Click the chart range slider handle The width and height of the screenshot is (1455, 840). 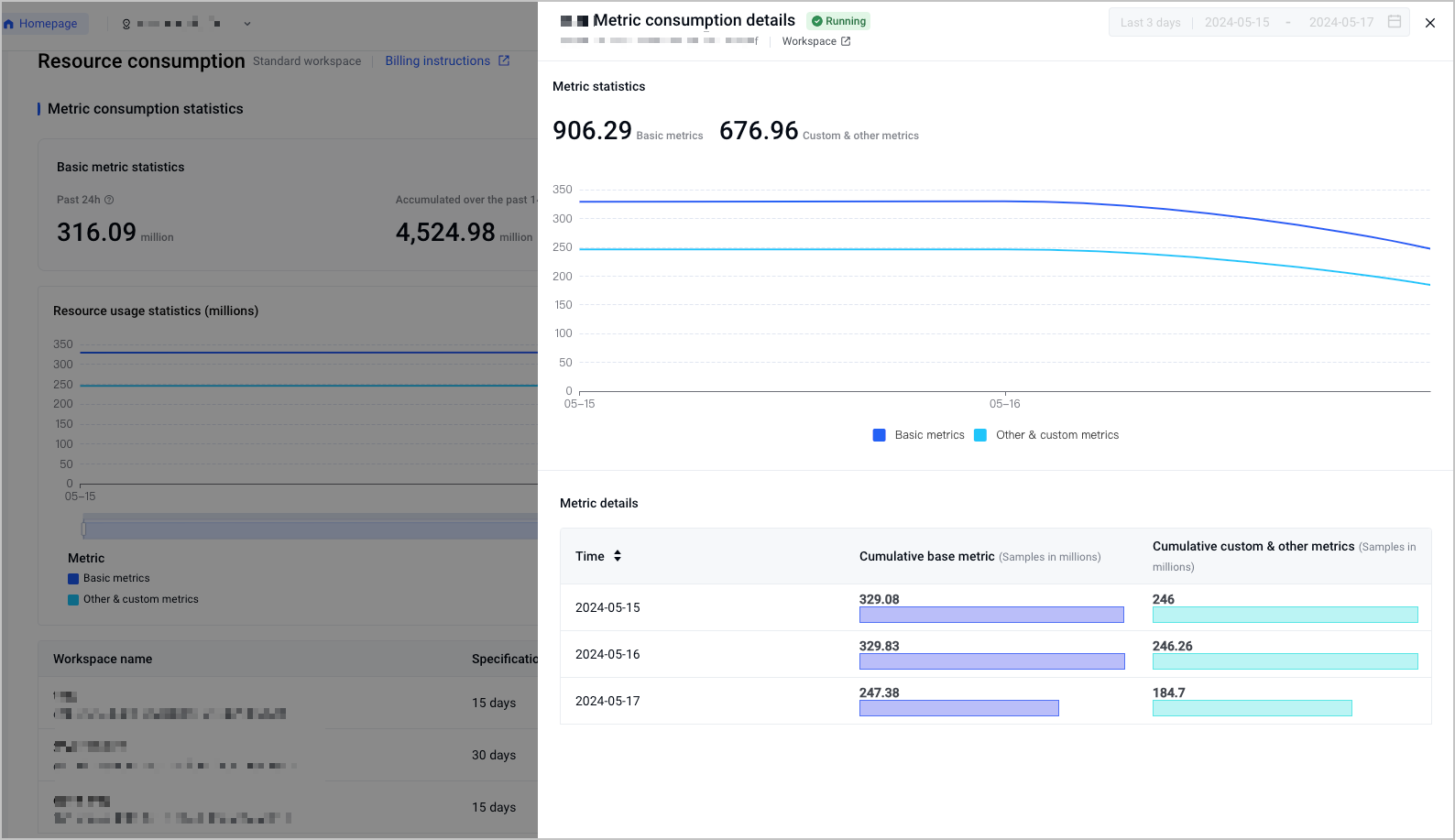[x=84, y=529]
